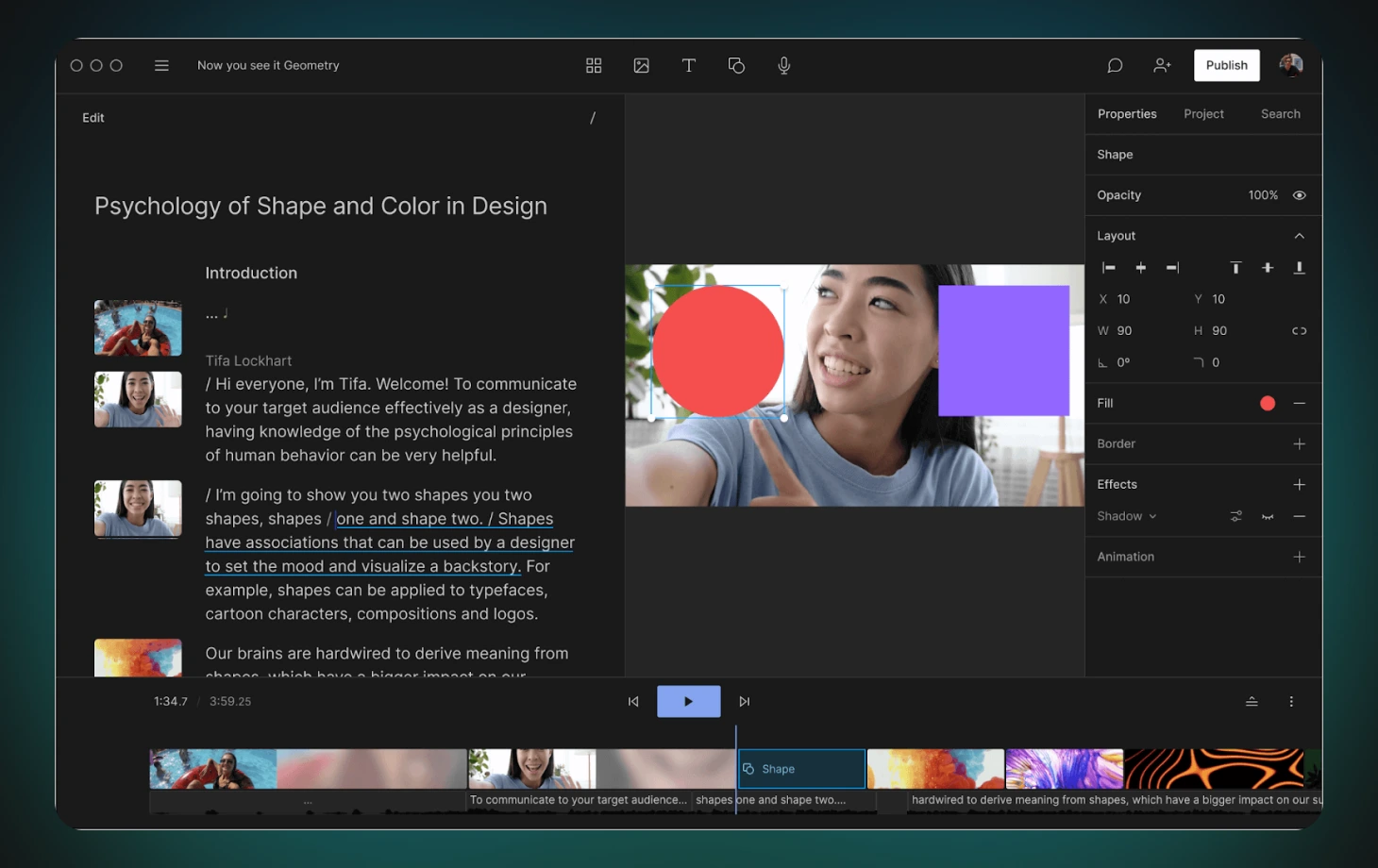Click the Opacity 100% value
1378x868 pixels.
coord(1263,195)
